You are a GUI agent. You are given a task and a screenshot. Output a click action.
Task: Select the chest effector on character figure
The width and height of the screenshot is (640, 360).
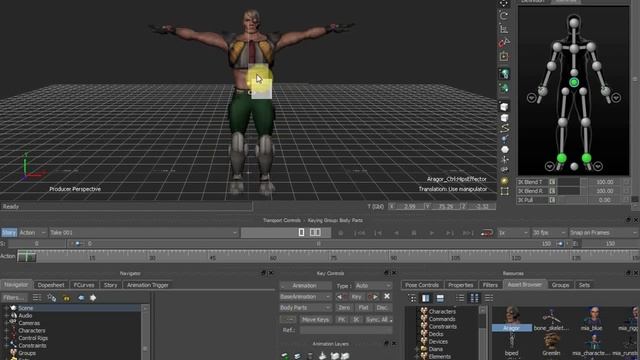point(574,49)
